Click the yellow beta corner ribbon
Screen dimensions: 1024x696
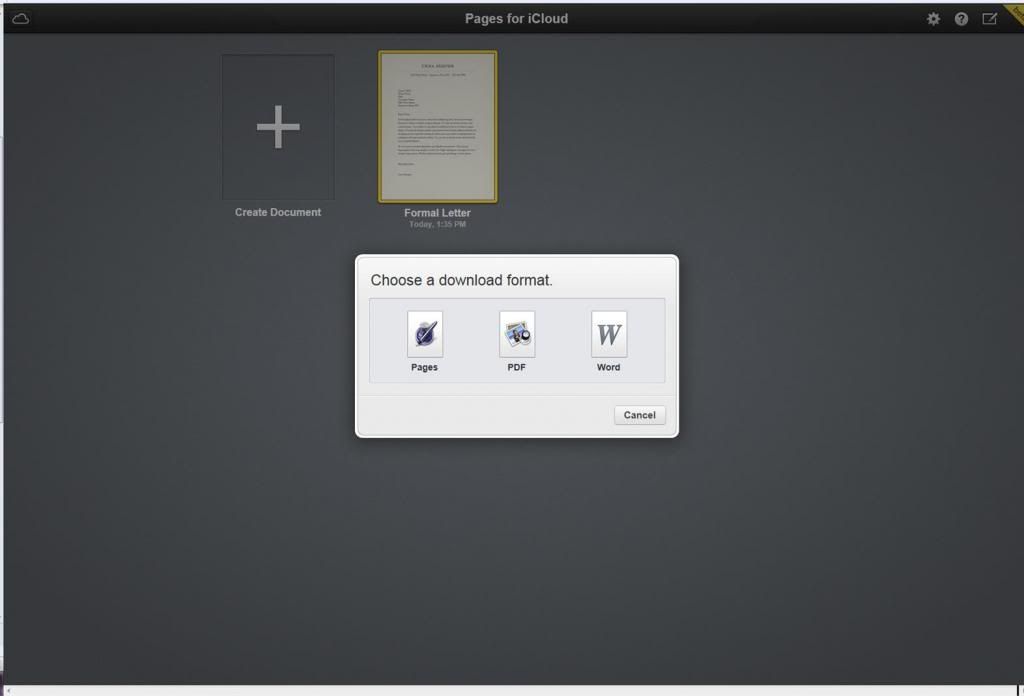pyautogui.click(x=1014, y=11)
